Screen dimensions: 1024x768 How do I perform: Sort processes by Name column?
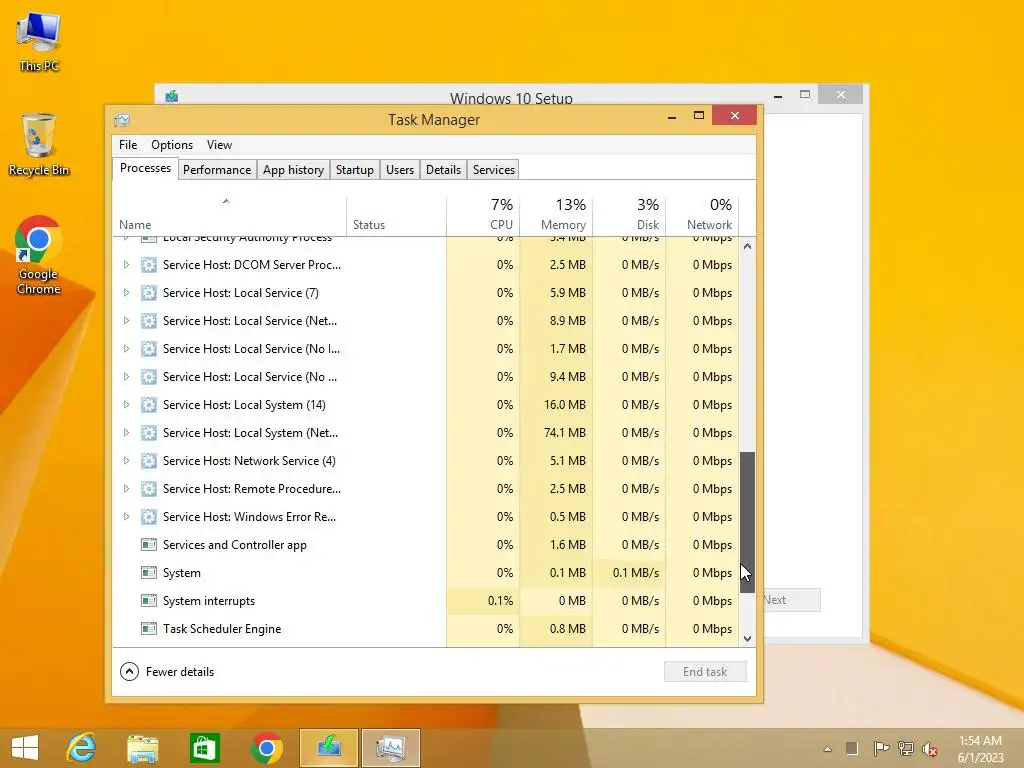(229, 216)
